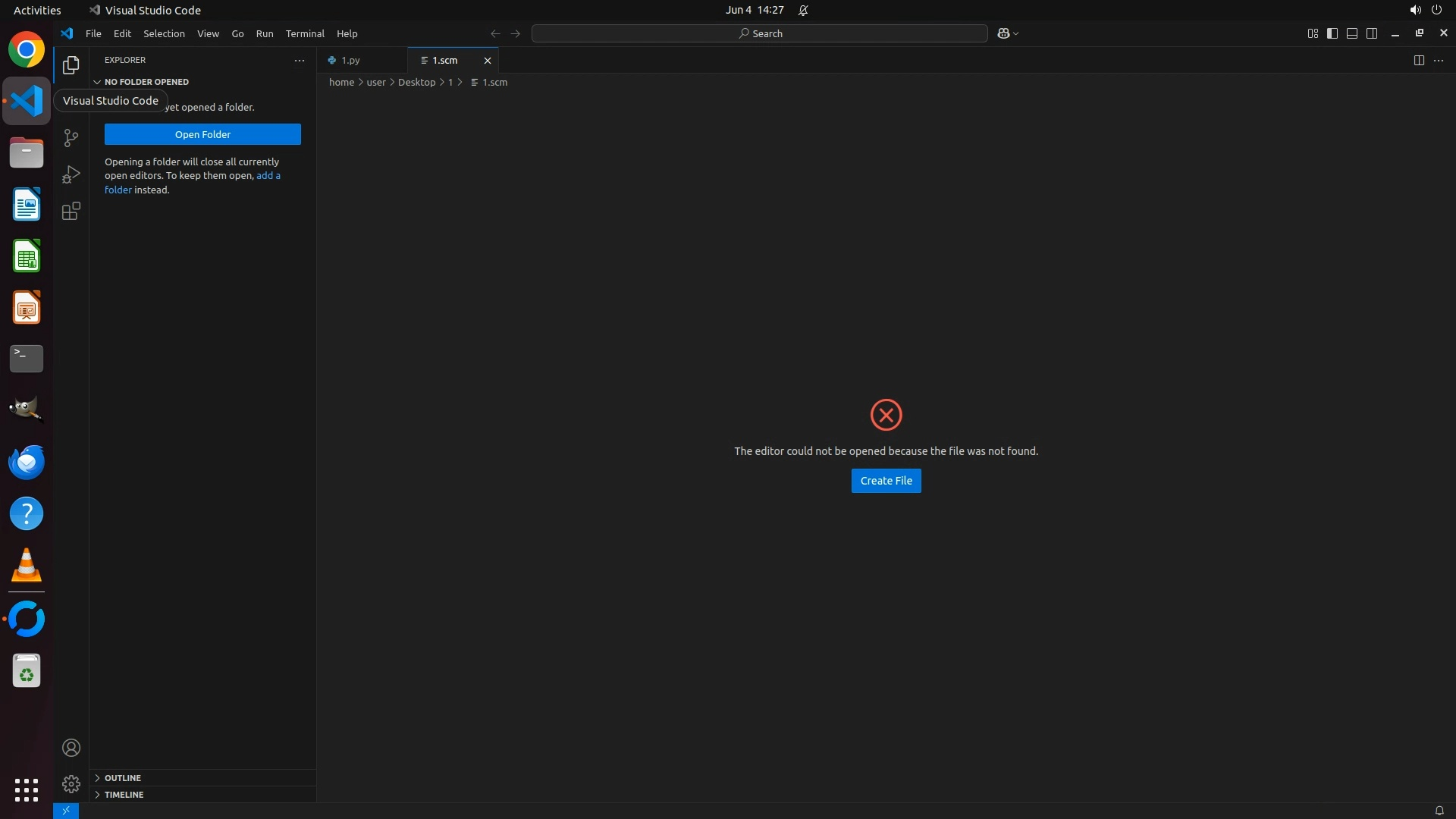Click the remote window status bar icon

[66, 811]
